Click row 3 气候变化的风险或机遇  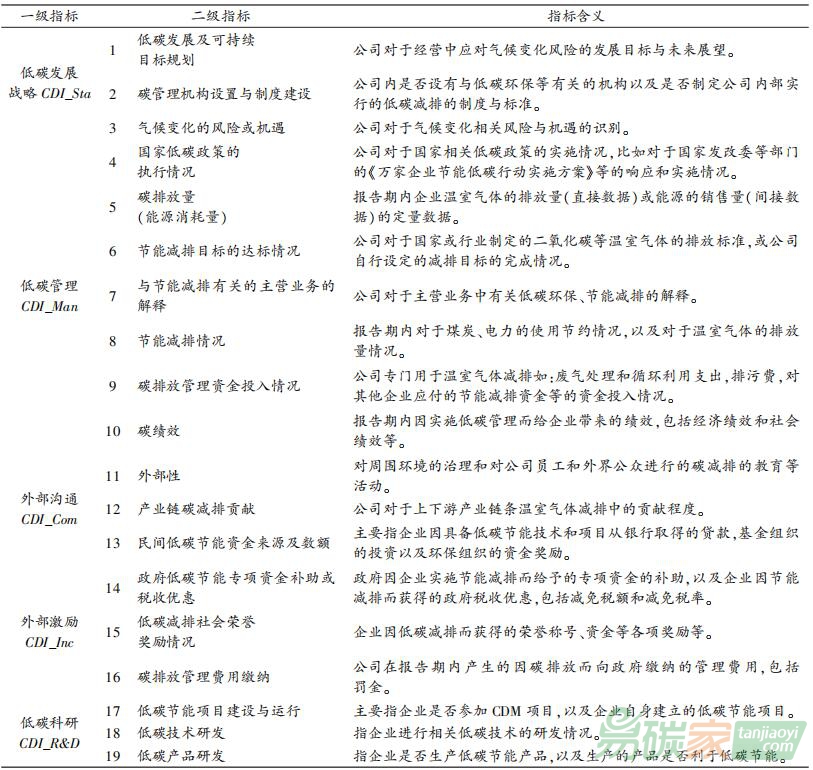tap(211, 128)
